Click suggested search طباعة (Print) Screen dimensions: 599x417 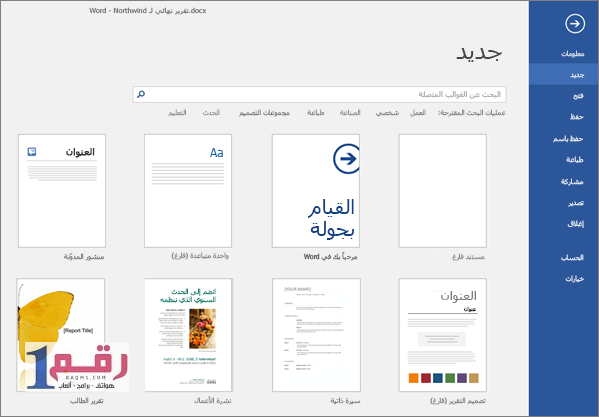(x=316, y=113)
